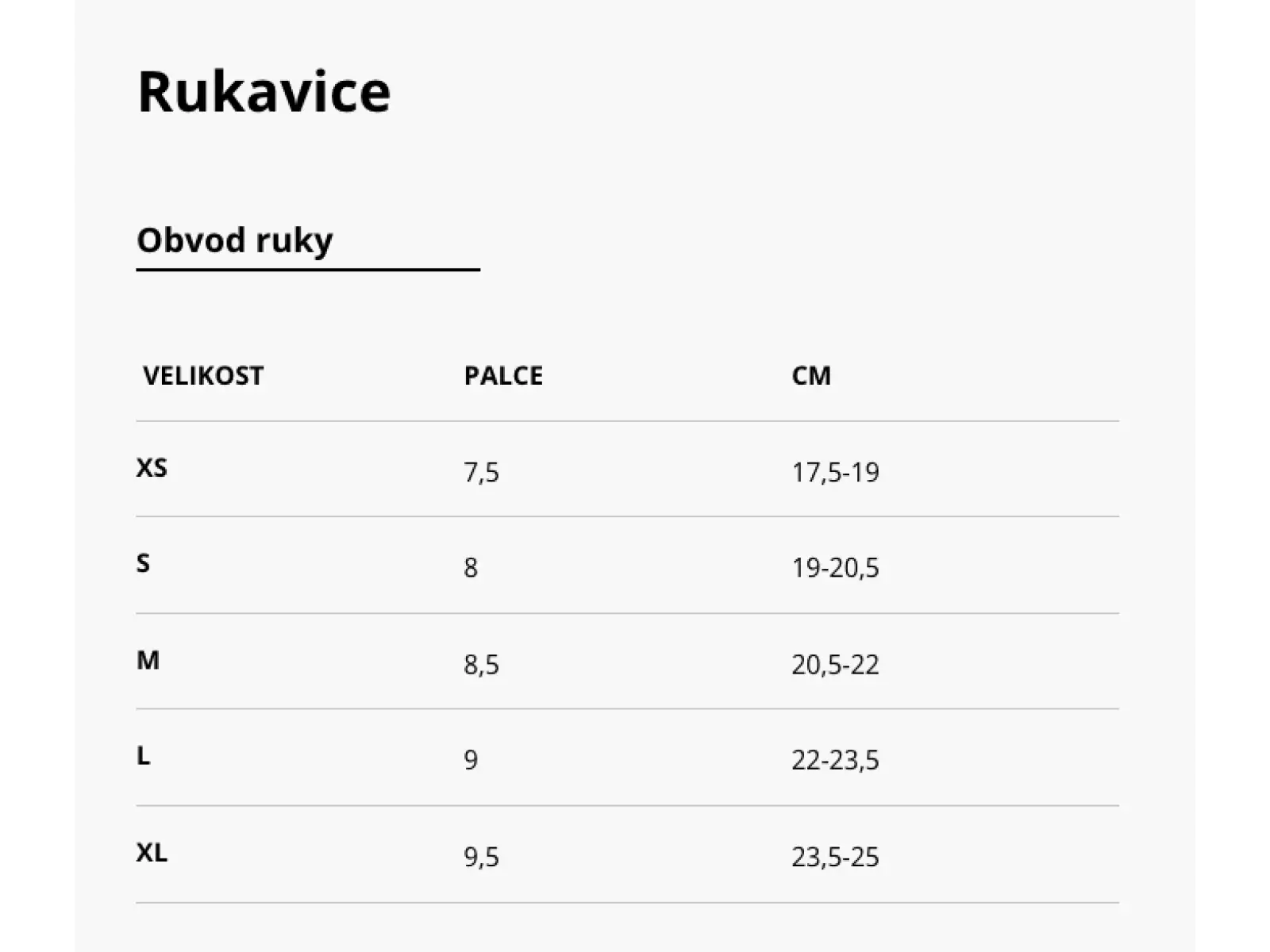Click the 19-20,5 cm value

(835, 568)
